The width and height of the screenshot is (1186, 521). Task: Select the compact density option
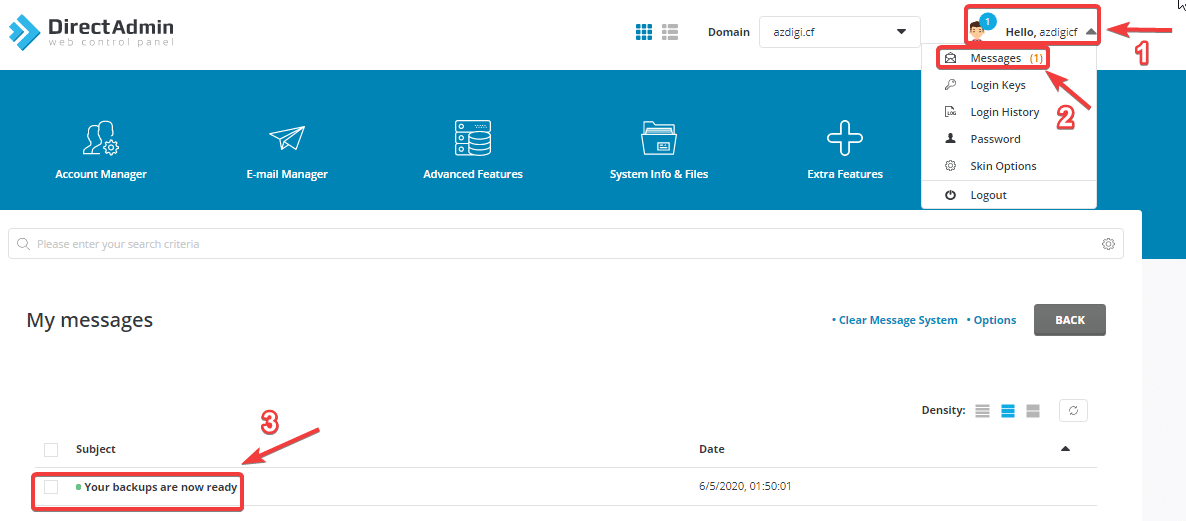point(982,411)
